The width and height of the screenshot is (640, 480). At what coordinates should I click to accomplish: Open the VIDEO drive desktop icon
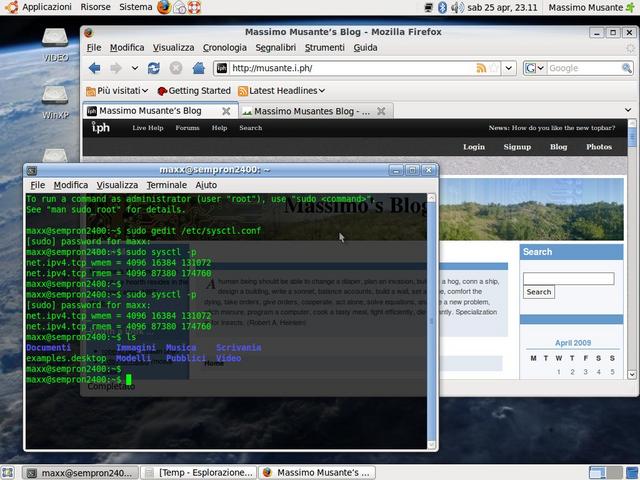[56, 45]
